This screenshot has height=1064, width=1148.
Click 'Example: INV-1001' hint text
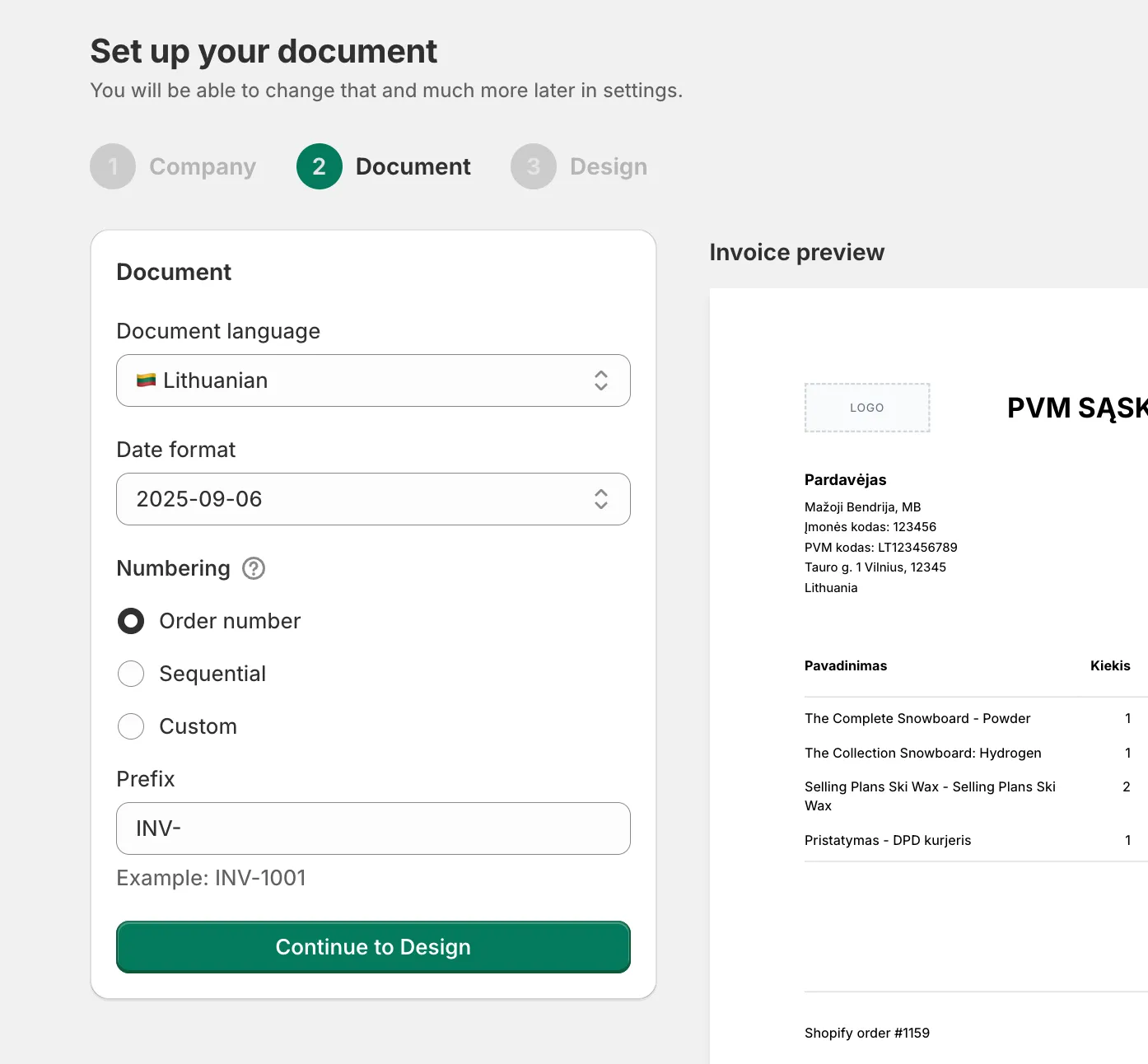(x=212, y=878)
